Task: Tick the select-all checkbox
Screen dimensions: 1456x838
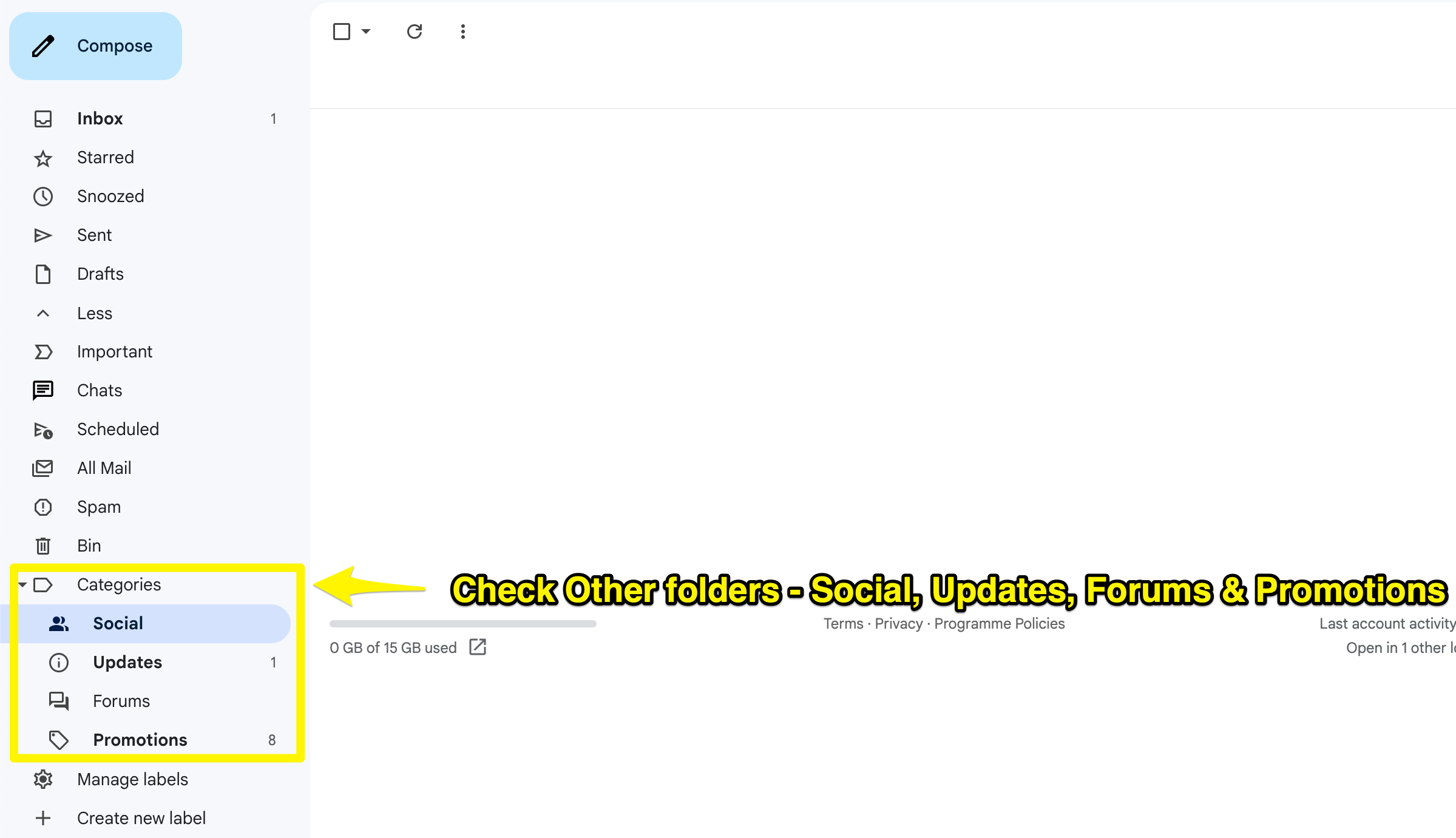Action: coord(342,32)
